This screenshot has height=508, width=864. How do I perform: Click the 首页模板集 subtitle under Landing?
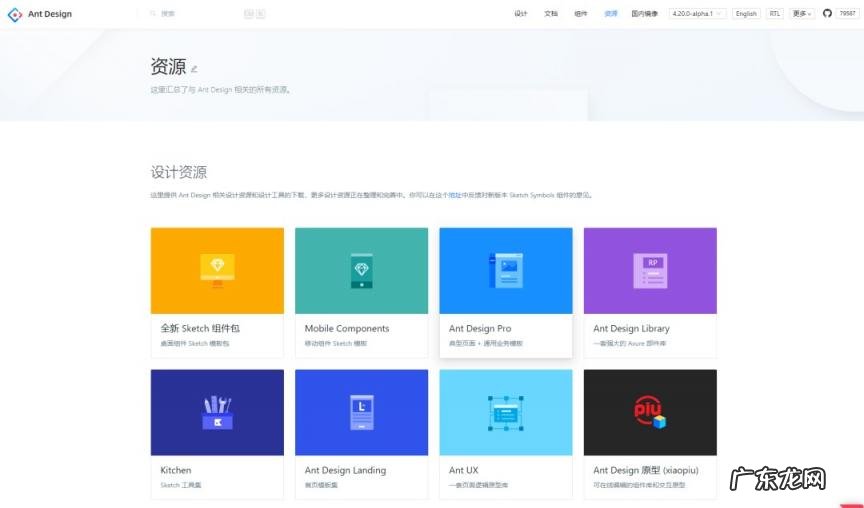tap(321, 485)
